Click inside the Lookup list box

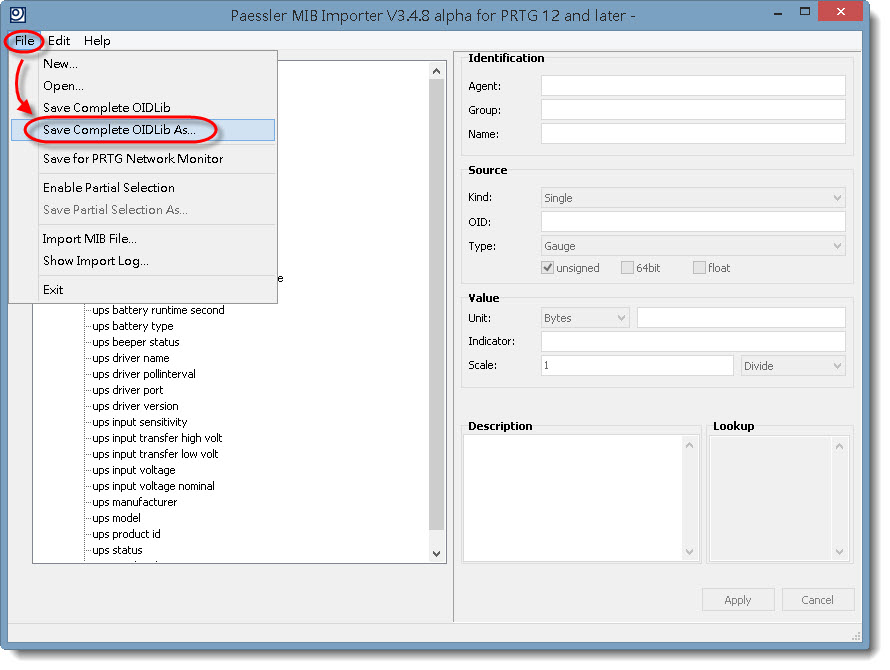(770, 498)
